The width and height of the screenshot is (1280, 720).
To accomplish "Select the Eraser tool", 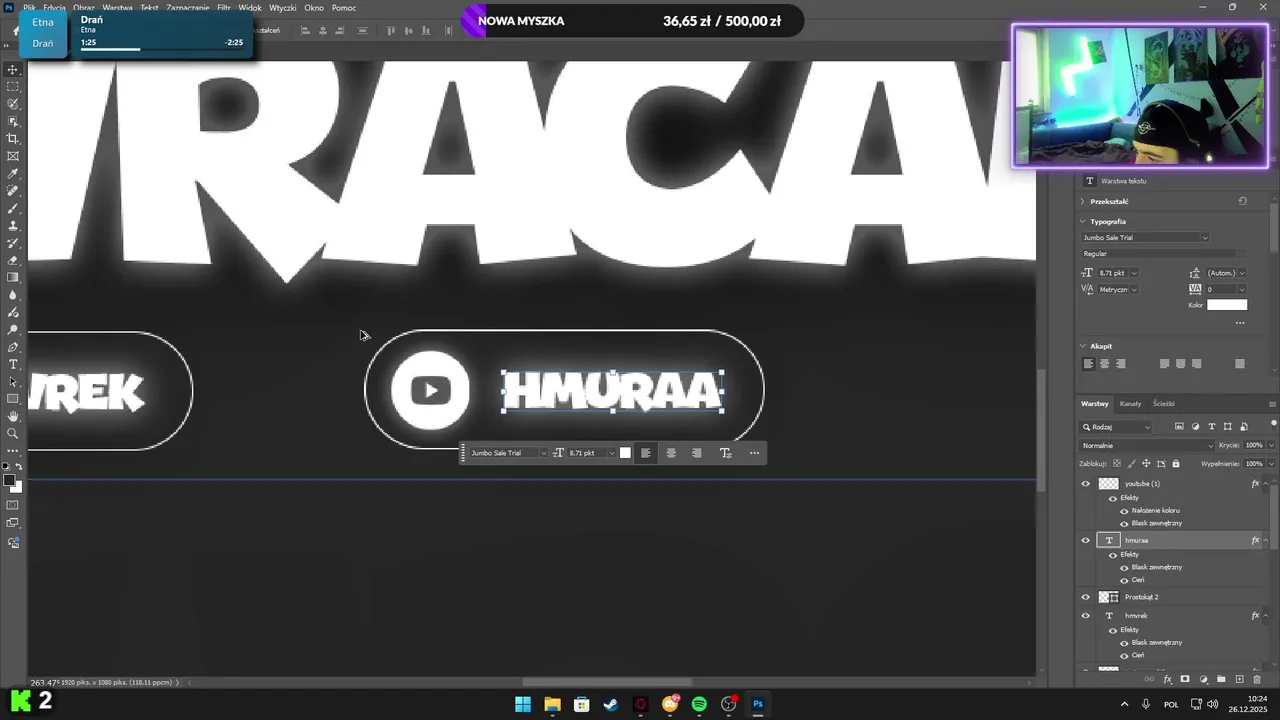I will click(13, 260).
